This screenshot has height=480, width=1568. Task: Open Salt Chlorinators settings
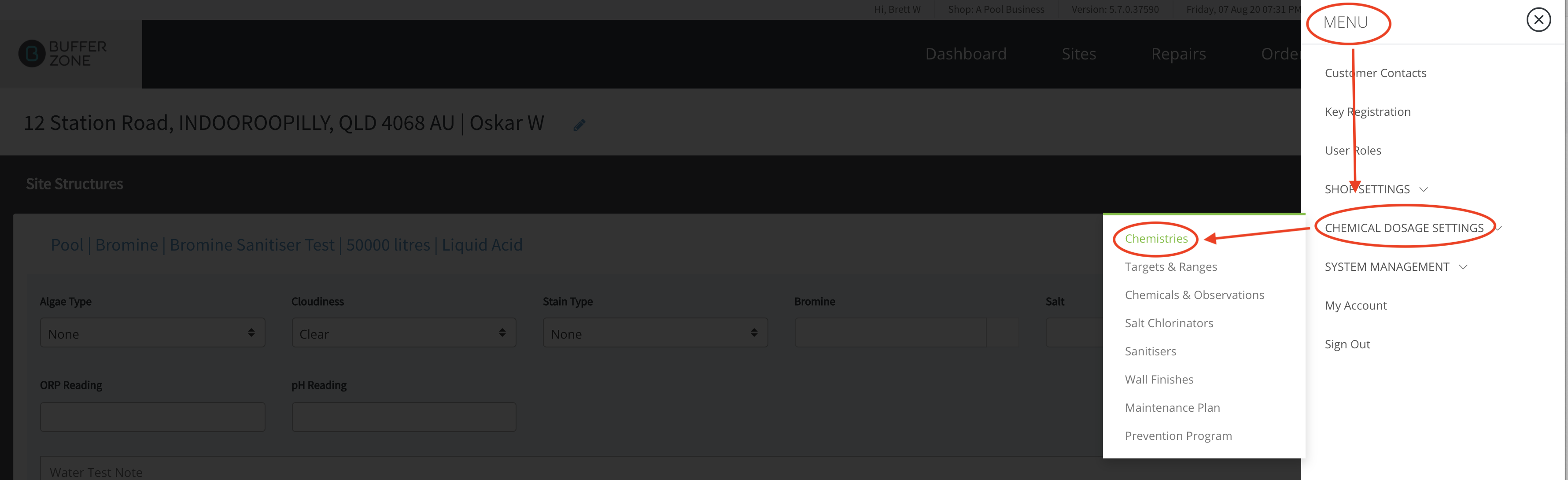click(1169, 323)
